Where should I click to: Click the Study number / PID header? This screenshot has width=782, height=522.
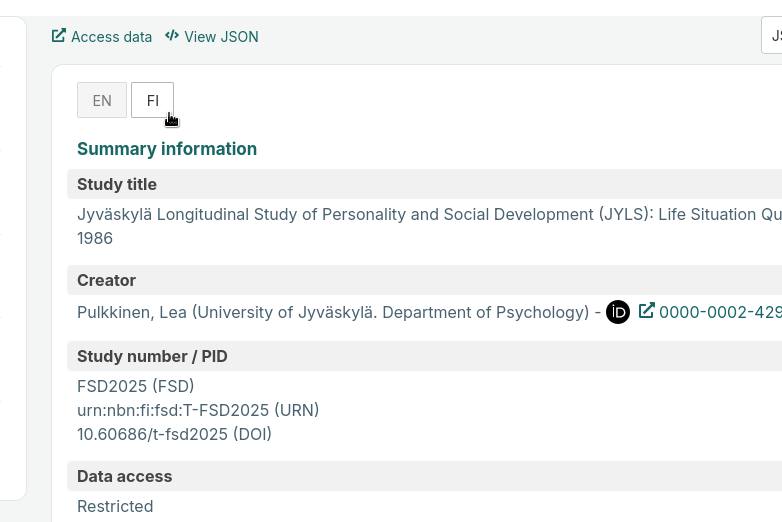[424, 356]
